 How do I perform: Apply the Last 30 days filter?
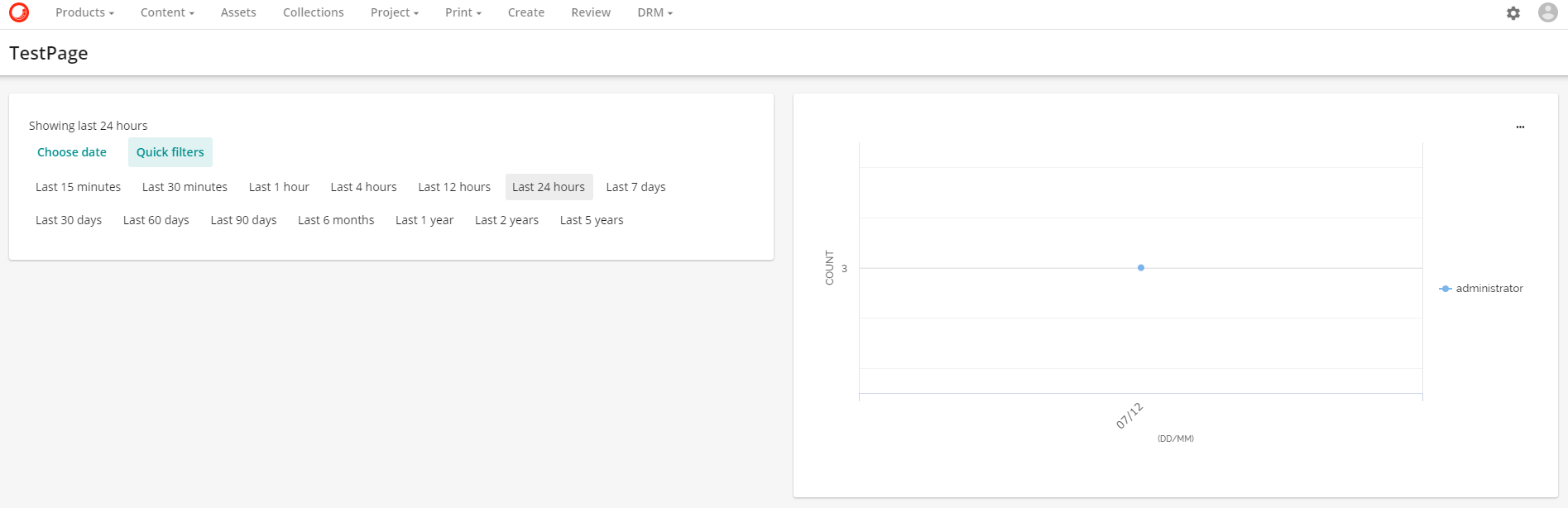click(69, 220)
